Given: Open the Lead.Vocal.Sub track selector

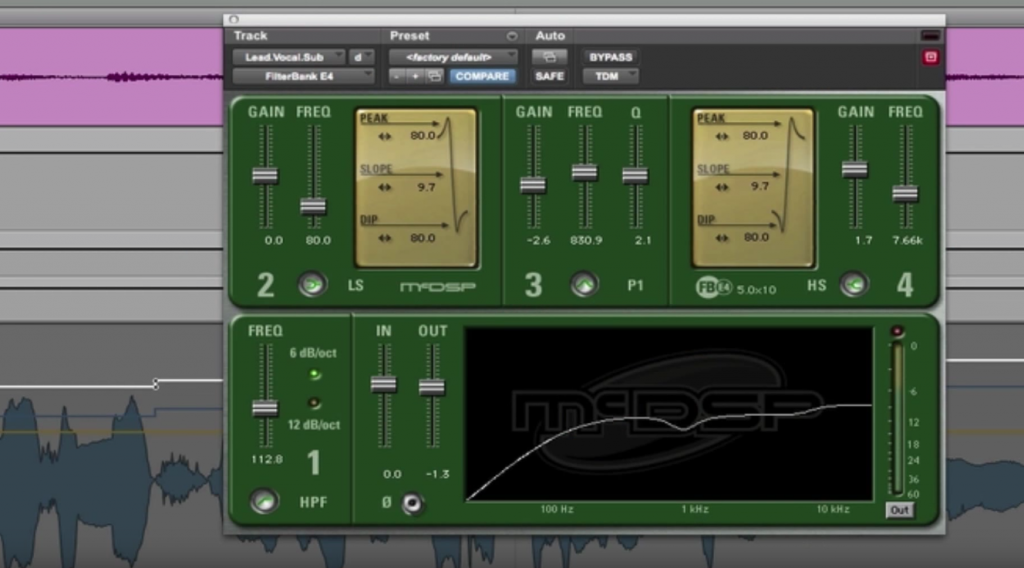Looking at the screenshot, I should tap(288, 57).
